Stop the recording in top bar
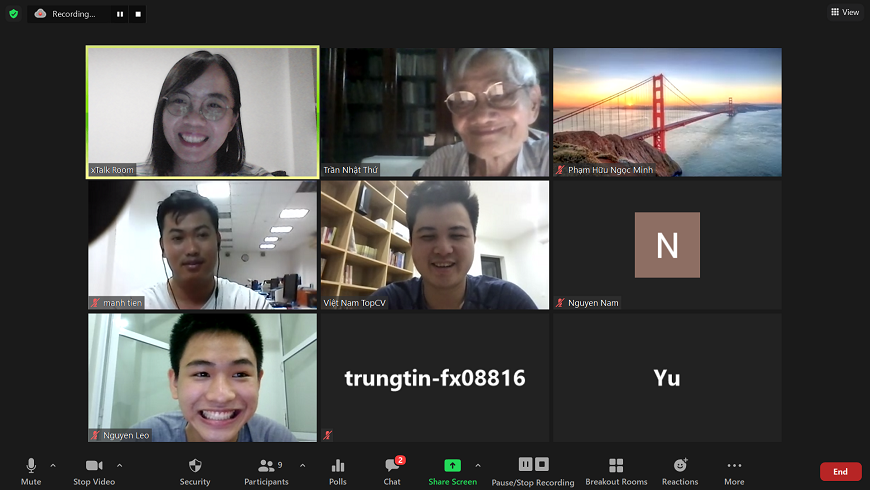 pyautogui.click(x=138, y=14)
